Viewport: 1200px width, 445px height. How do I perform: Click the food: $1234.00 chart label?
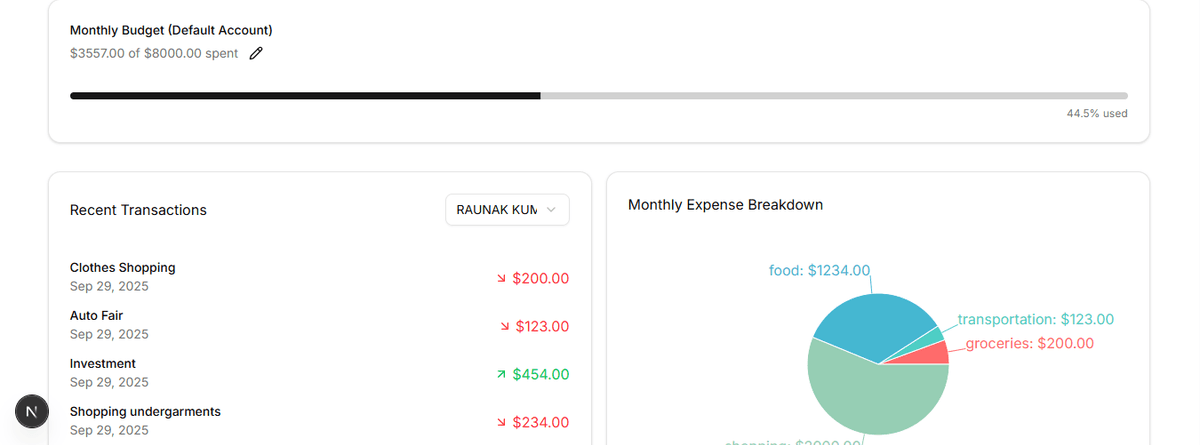tap(819, 271)
